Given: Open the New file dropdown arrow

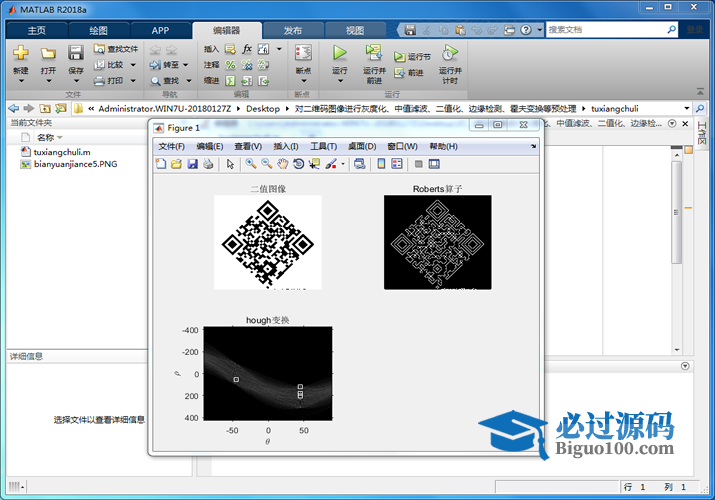Looking at the screenshot, I should pos(21,81).
